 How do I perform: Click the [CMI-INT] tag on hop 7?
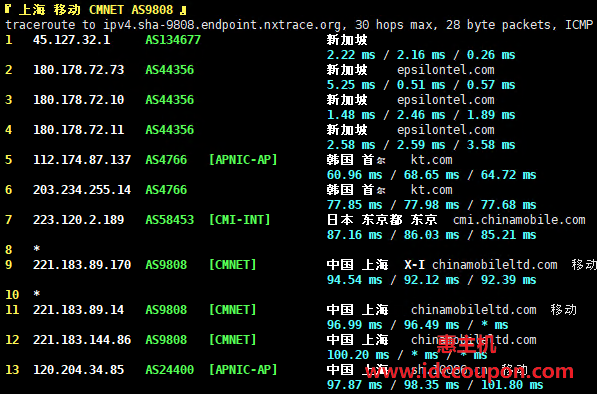point(239,220)
